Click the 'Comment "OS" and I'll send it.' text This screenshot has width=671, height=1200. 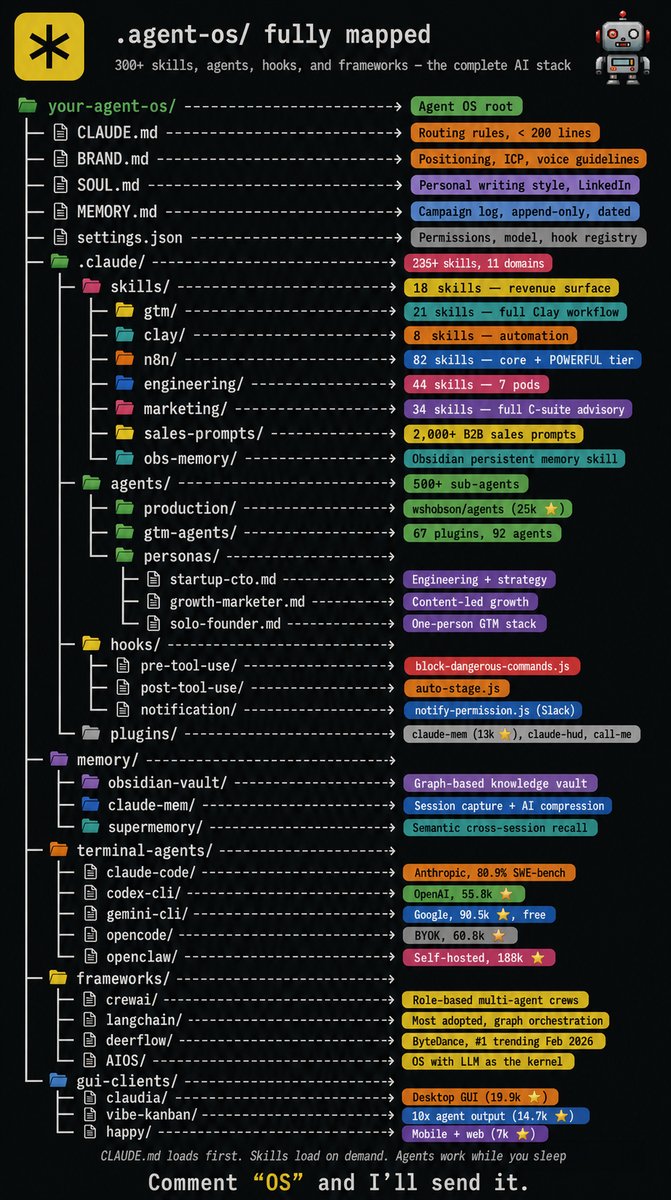[338, 1181]
